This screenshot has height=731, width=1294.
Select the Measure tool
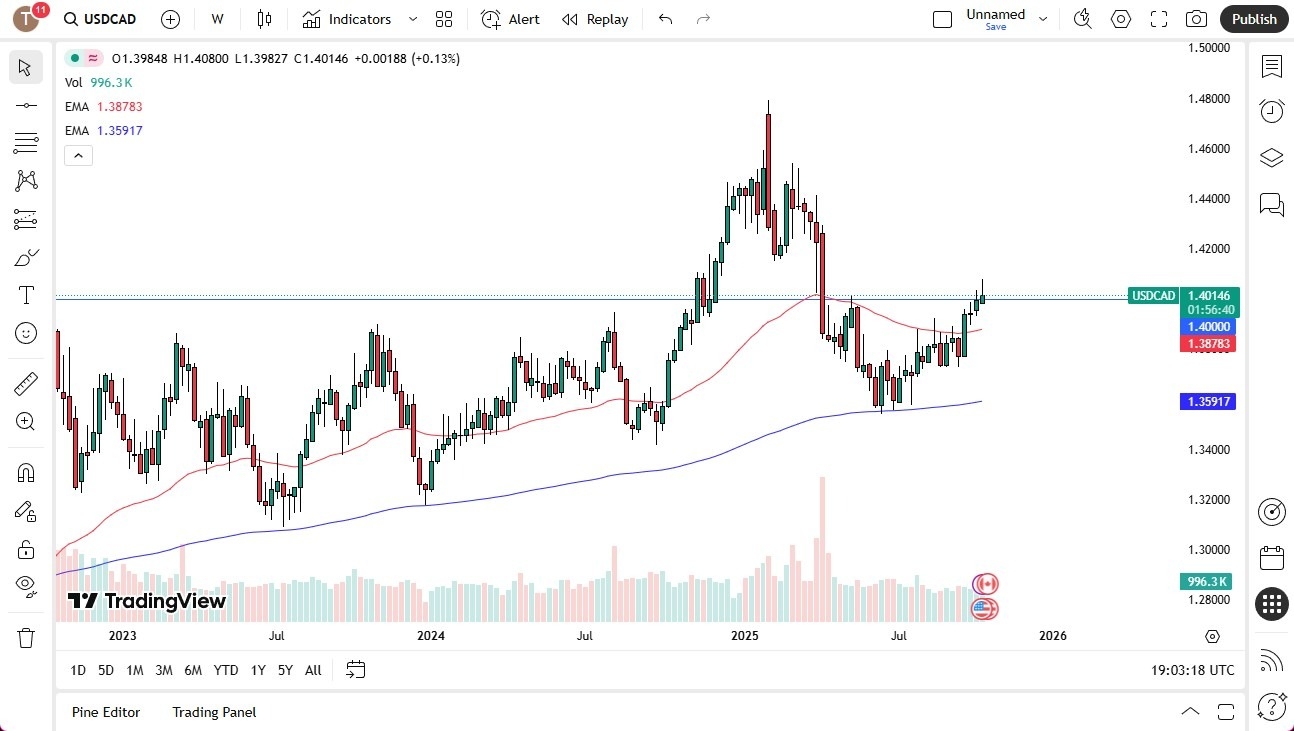pyautogui.click(x=26, y=383)
